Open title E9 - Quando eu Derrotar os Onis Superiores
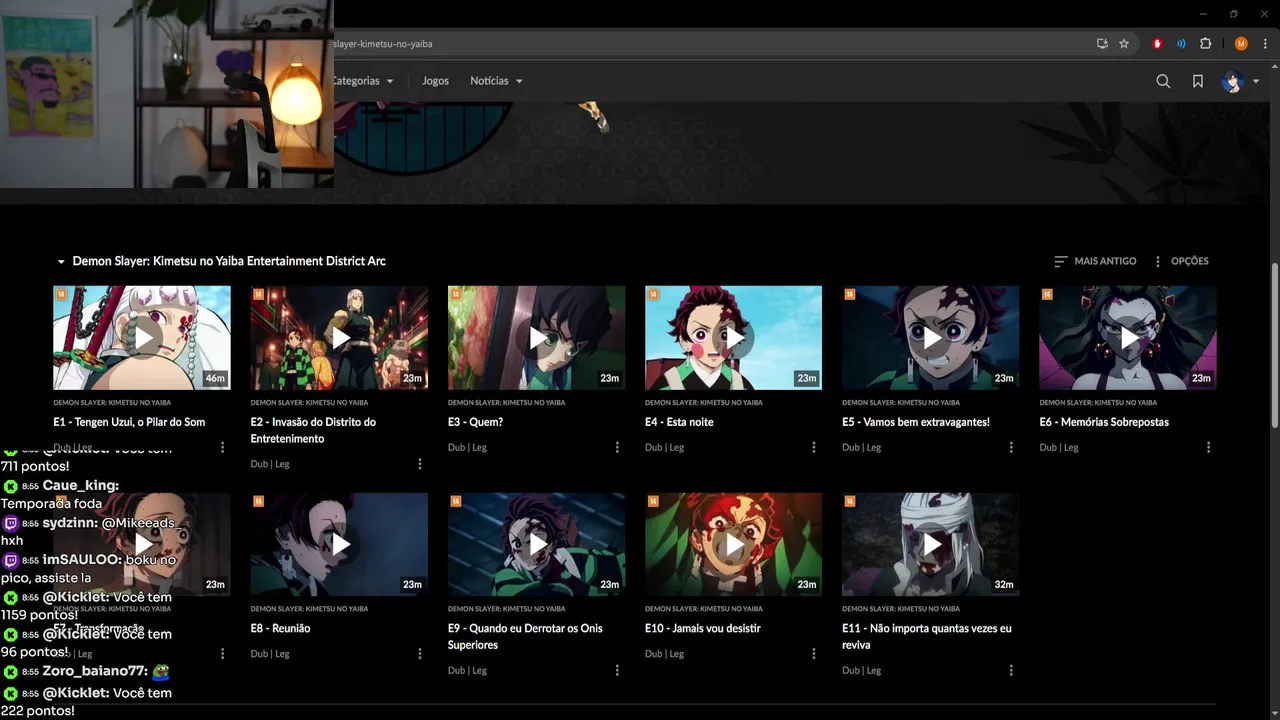Screen dimensions: 1280x720 [525, 636]
